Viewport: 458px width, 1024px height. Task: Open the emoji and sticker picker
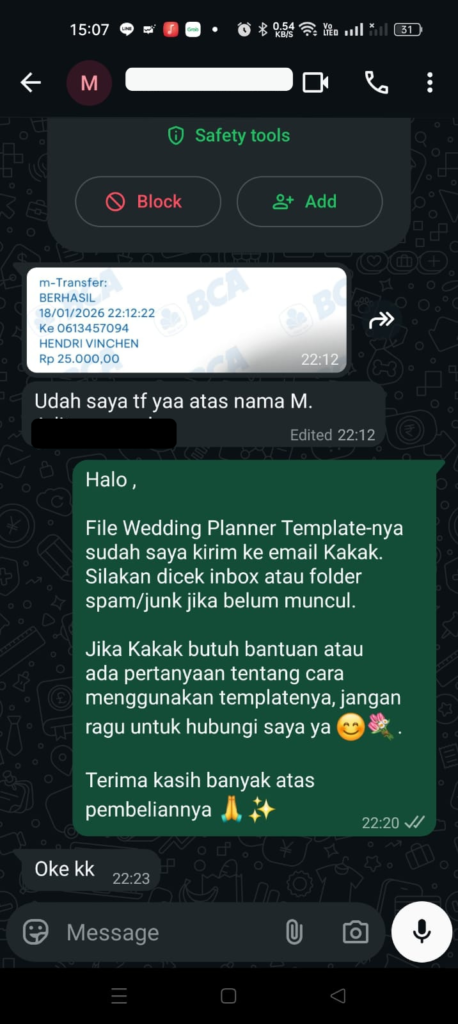coord(36,932)
